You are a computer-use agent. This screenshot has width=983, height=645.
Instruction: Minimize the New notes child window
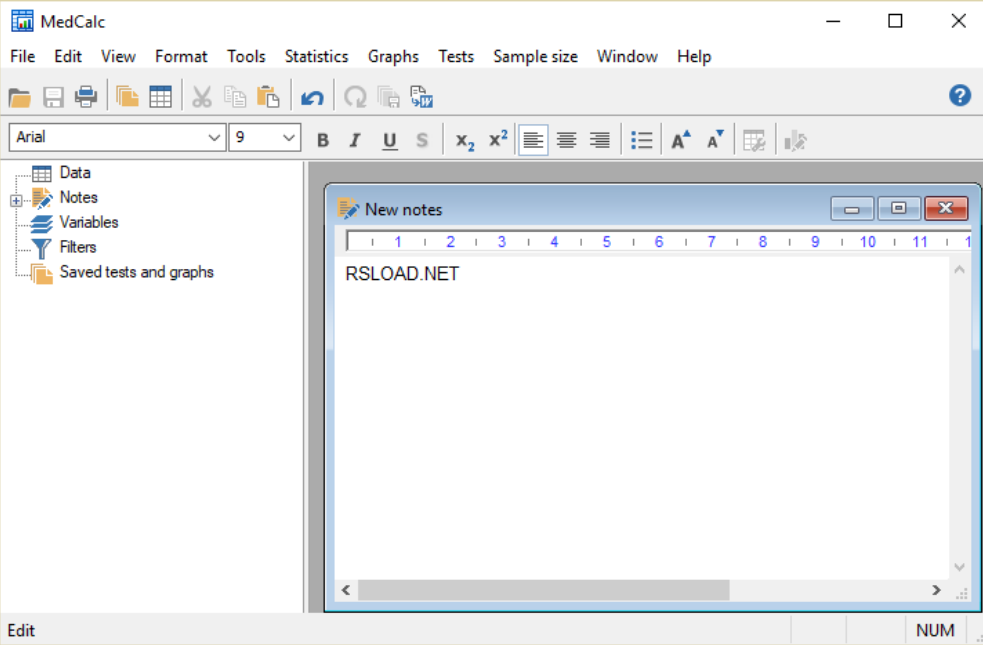click(851, 209)
